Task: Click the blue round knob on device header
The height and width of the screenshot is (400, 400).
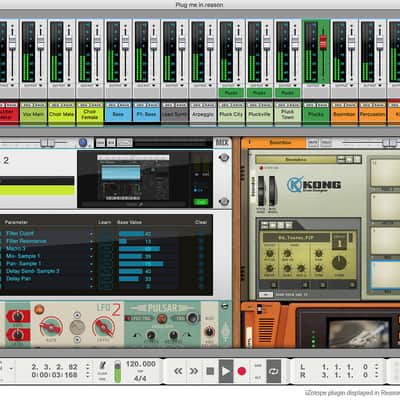Action: 83,143
